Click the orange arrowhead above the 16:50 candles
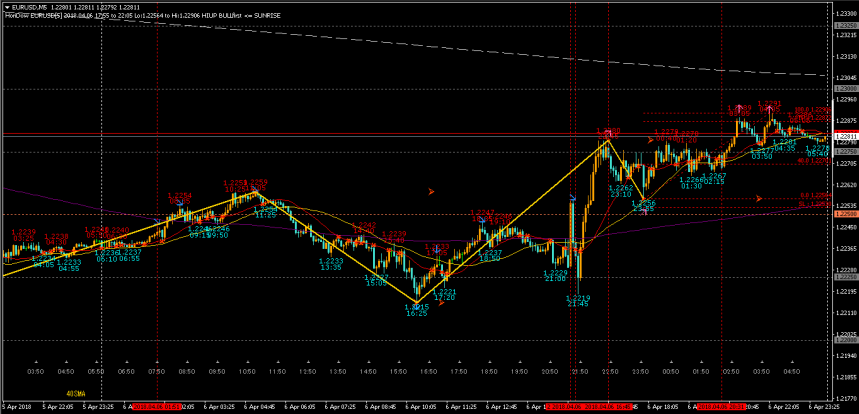This screenshot has height=414, width=859. click(x=431, y=192)
